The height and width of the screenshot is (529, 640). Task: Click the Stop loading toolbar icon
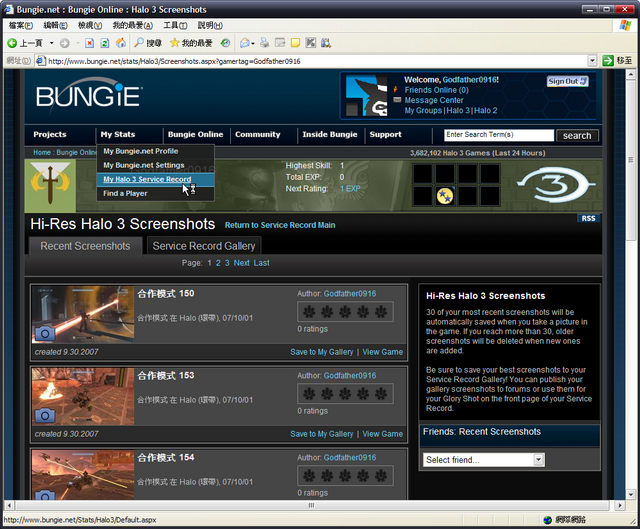click(x=89, y=43)
